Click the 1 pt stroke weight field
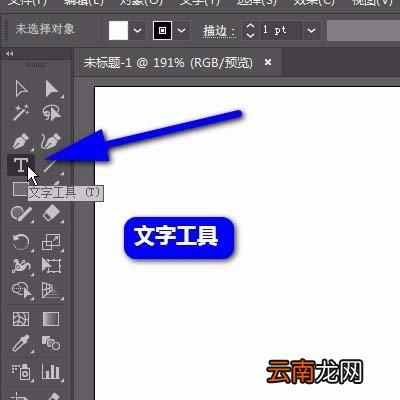400x400 pixels. pyautogui.click(x=281, y=30)
